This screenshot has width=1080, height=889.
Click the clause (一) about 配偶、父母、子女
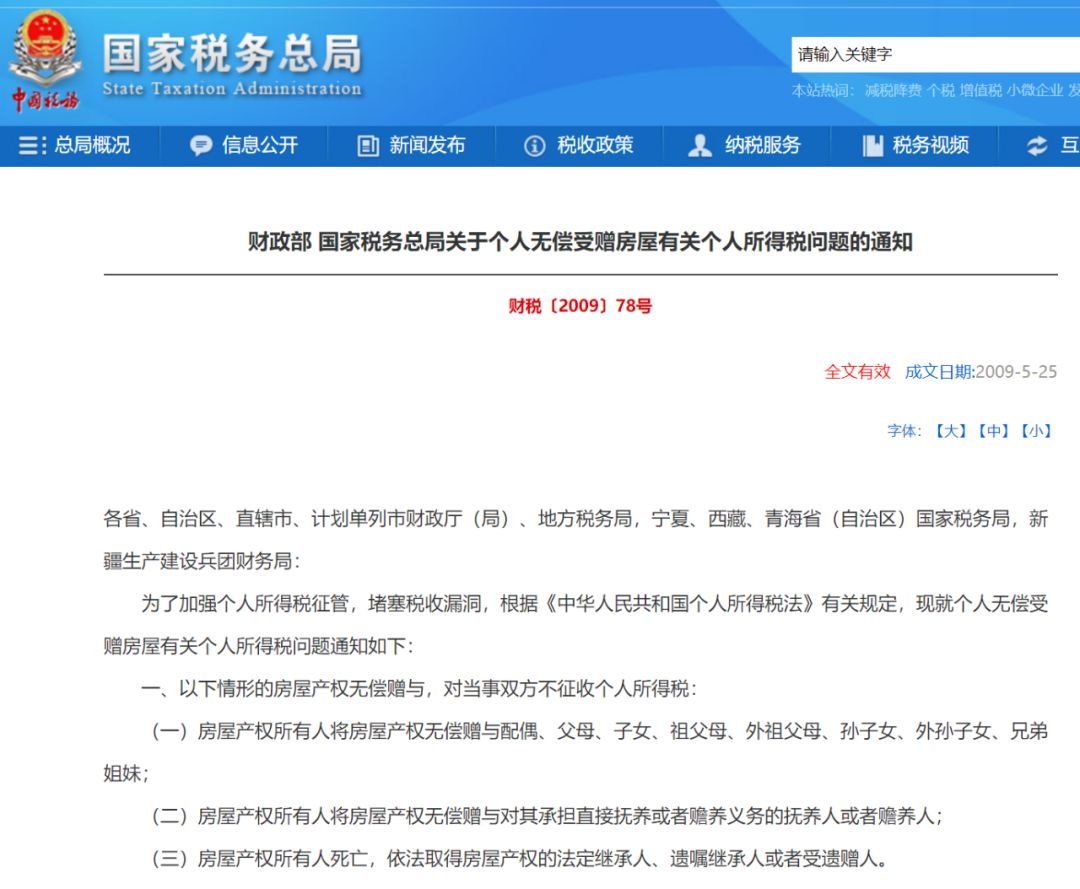(576, 752)
